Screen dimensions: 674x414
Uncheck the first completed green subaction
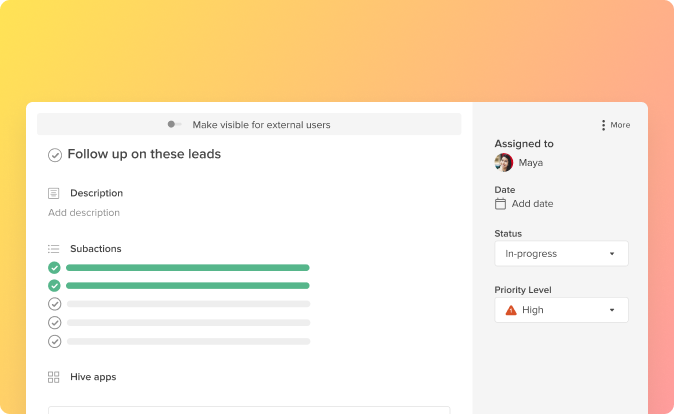[54, 268]
